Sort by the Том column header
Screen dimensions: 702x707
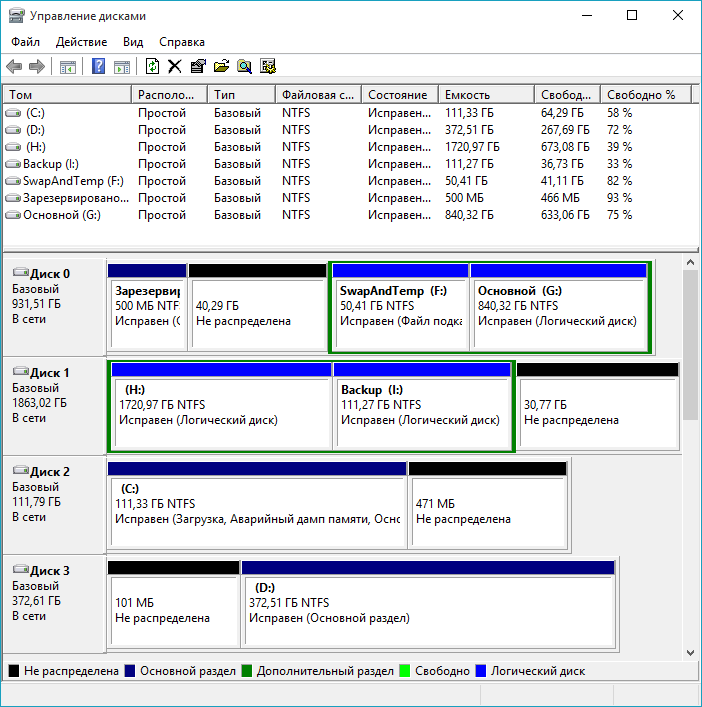[67, 95]
